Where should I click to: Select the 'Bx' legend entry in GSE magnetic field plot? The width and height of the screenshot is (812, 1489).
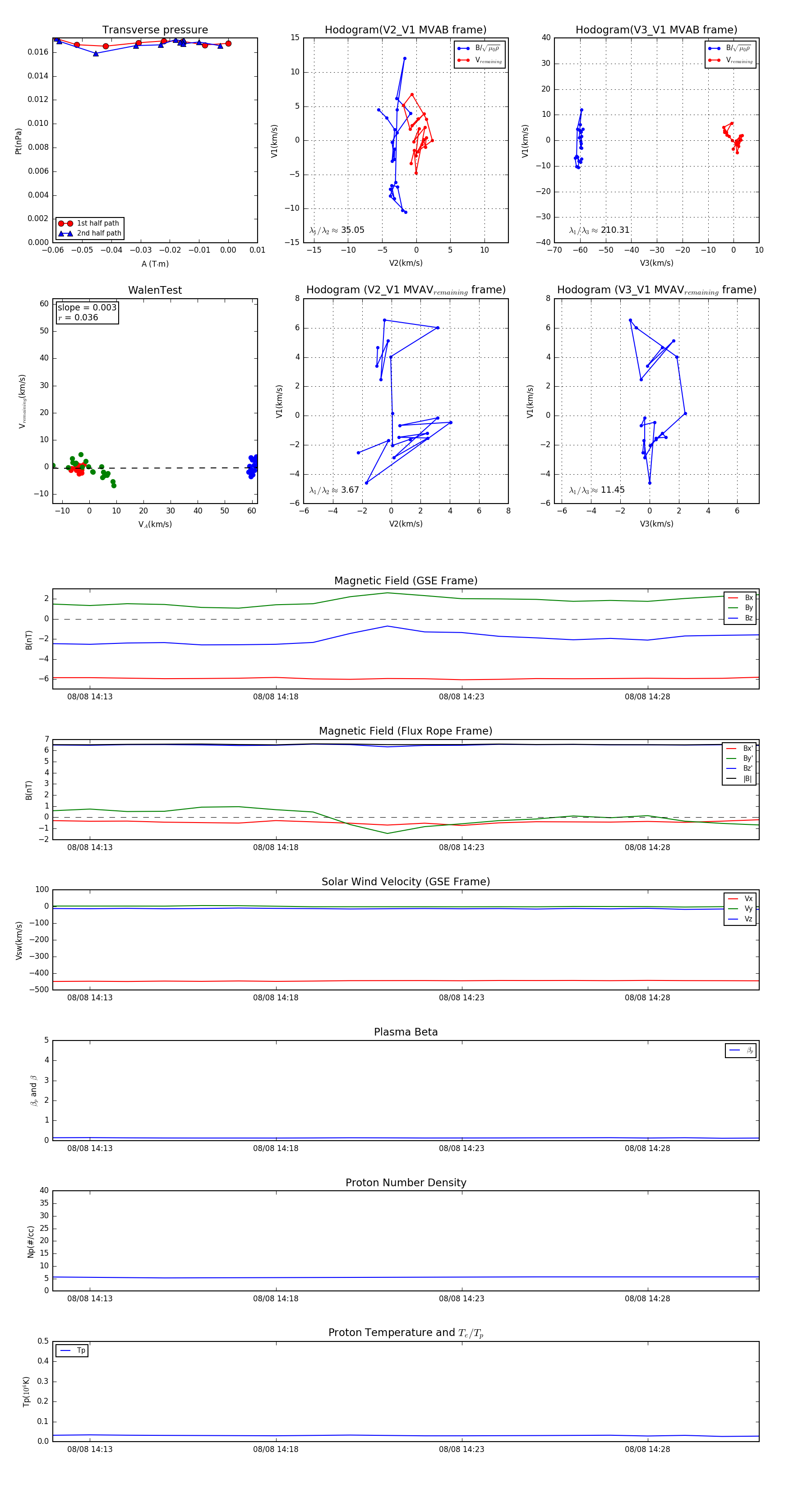(740, 598)
